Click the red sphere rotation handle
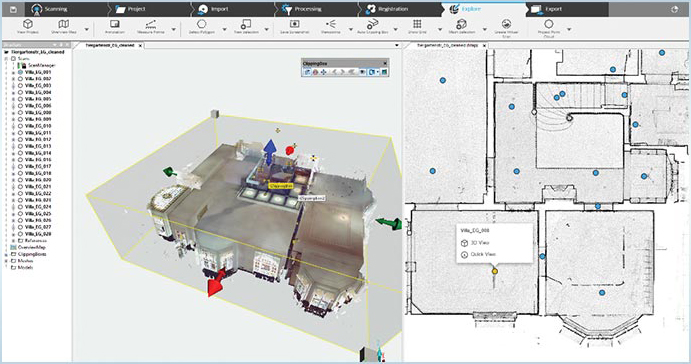Screen dimensions: 691x364 point(290,150)
